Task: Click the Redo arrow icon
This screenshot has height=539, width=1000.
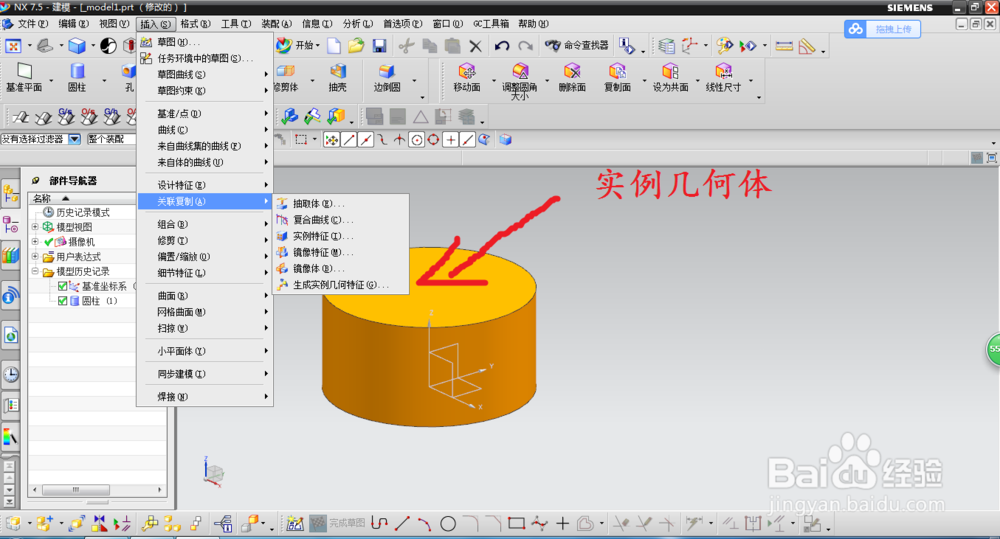Action: 526,46
